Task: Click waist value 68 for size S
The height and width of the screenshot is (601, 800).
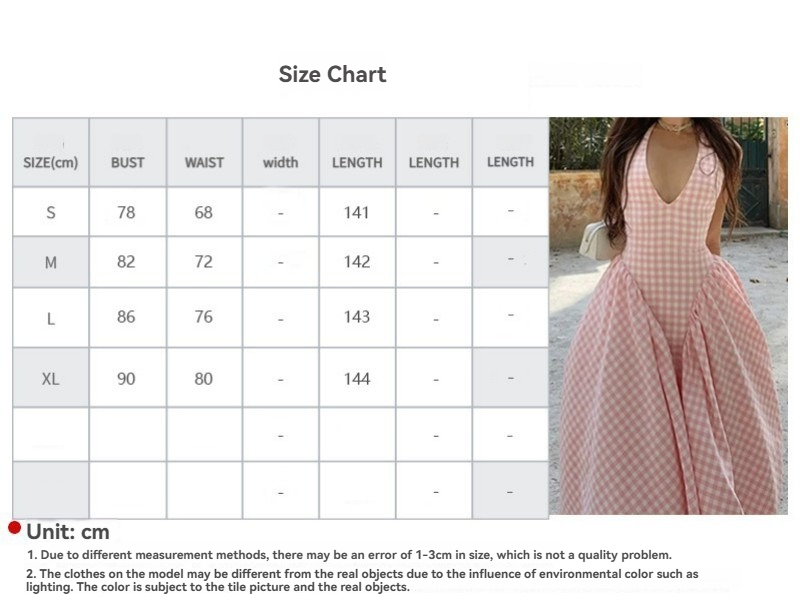Action: (204, 212)
